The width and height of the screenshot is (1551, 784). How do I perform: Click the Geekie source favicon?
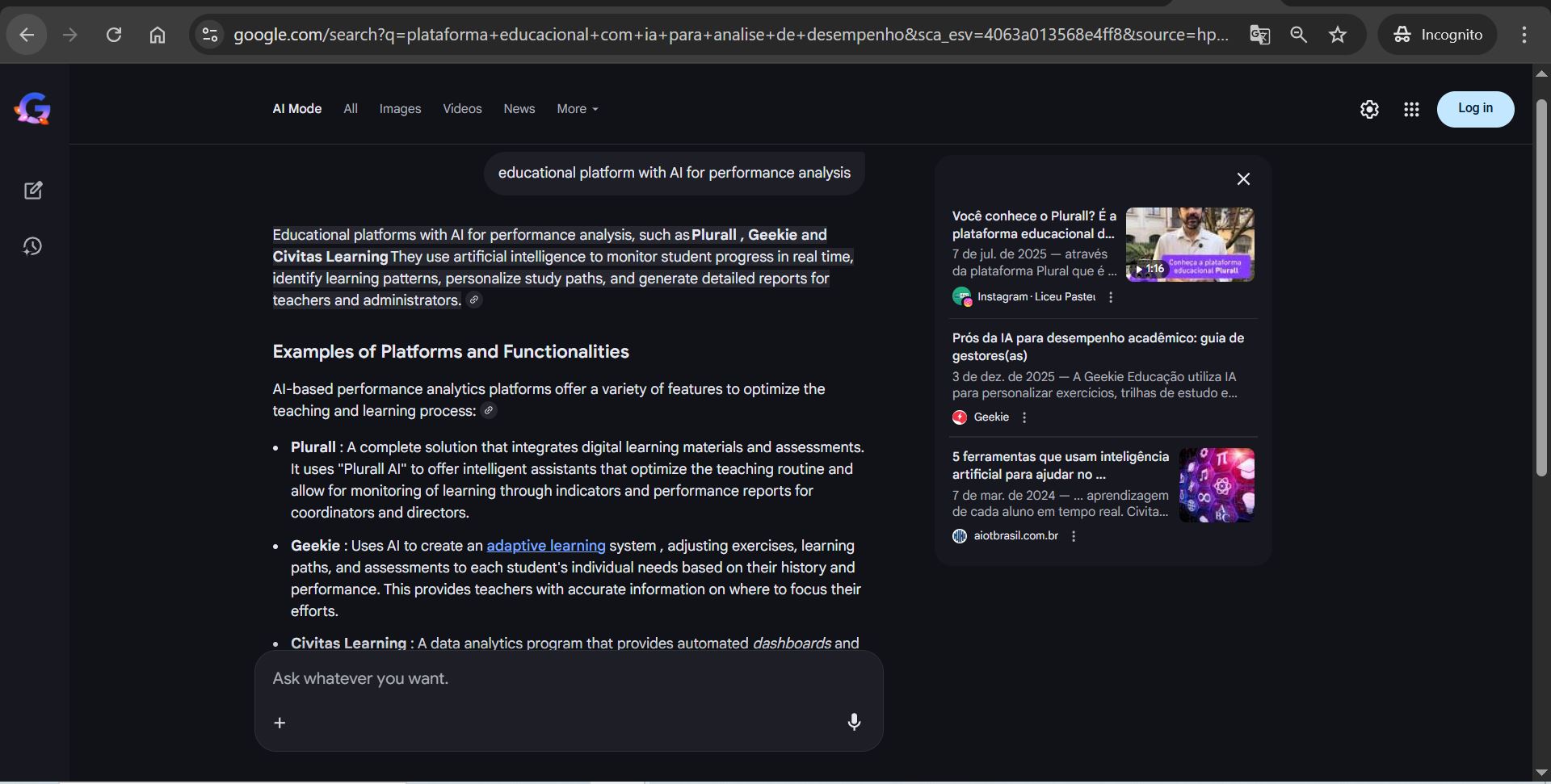(x=960, y=417)
